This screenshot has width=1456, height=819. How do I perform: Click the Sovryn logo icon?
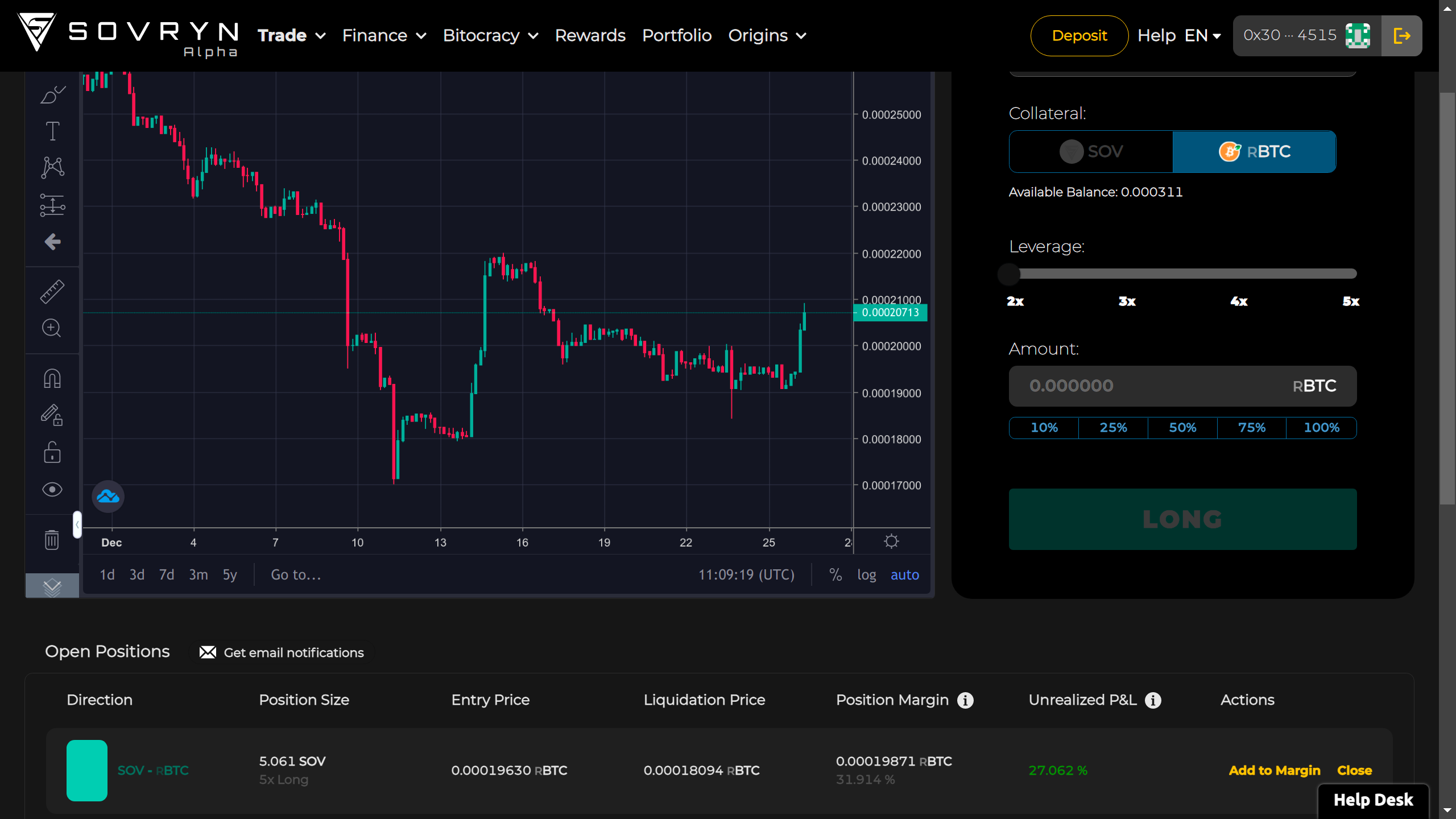click(x=36, y=32)
